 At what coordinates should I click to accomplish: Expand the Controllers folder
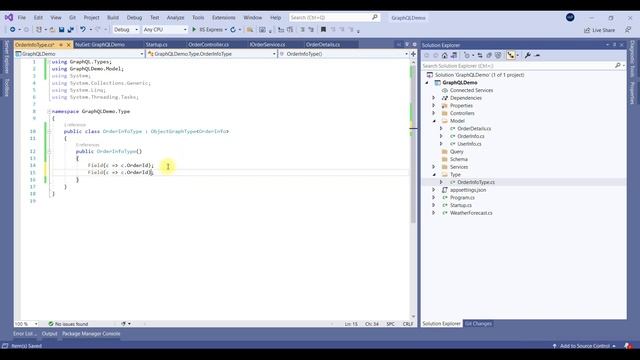(434, 113)
